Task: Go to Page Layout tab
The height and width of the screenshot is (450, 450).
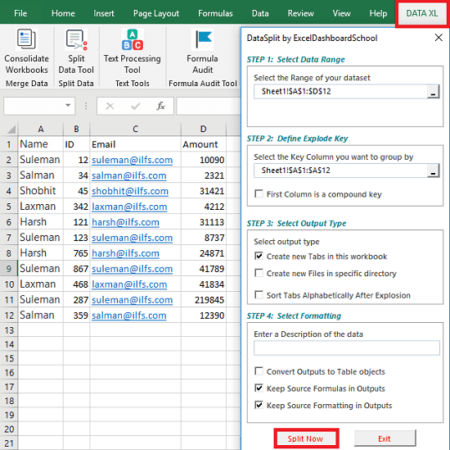Action: [x=156, y=13]
